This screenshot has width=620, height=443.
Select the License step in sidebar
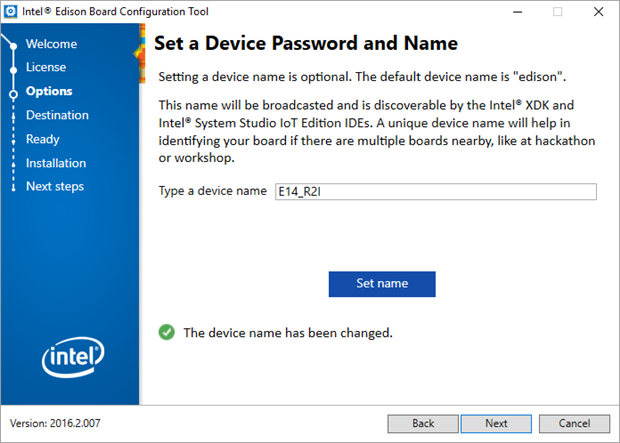pos(46,67)
